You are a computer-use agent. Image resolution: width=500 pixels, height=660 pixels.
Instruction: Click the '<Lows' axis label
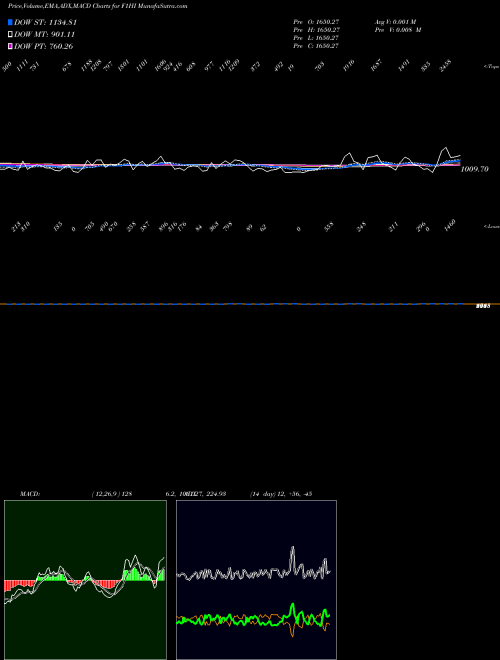coord(492,226)
